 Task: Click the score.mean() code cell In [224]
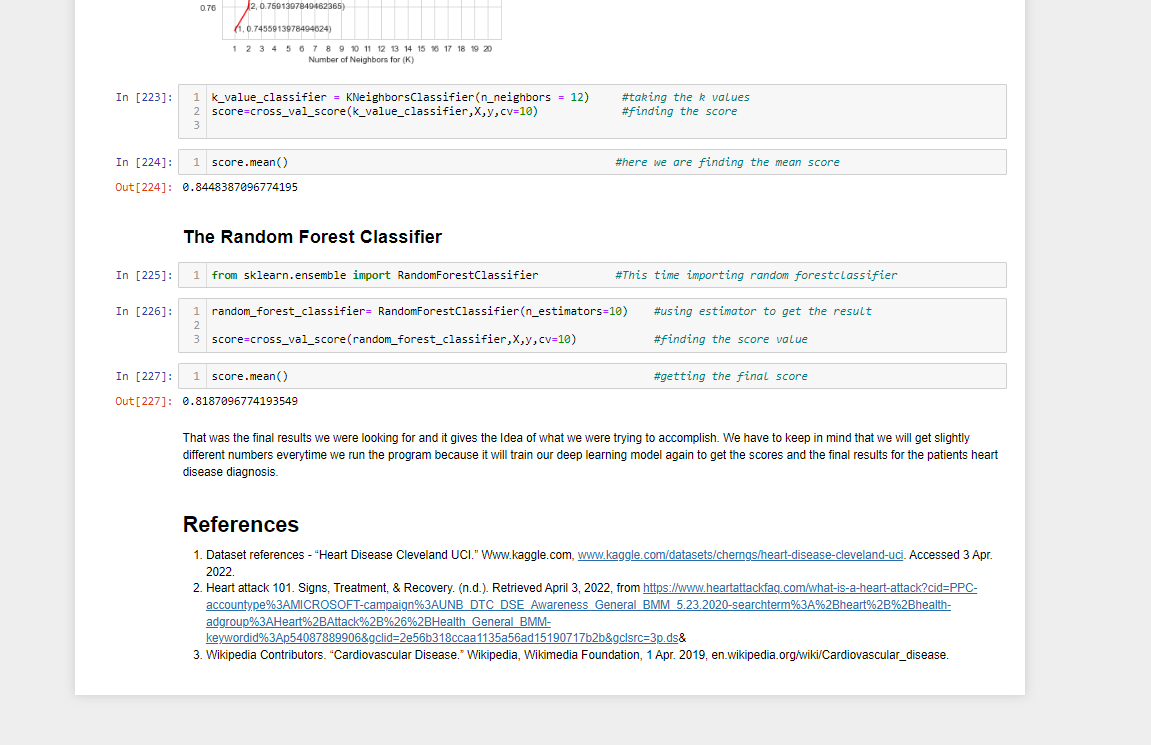[x=592, y=162]
